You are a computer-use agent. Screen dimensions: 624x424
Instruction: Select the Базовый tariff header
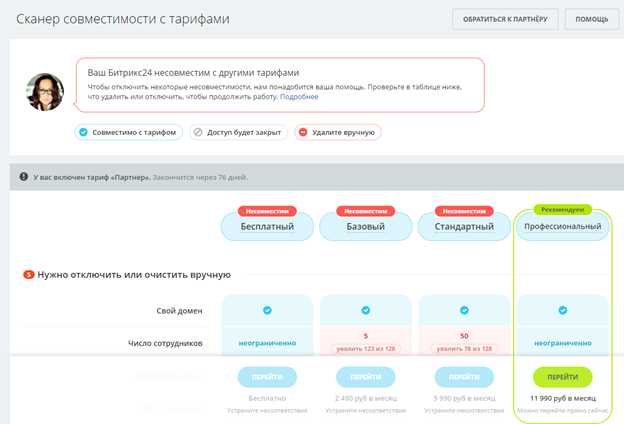(365, 226)
